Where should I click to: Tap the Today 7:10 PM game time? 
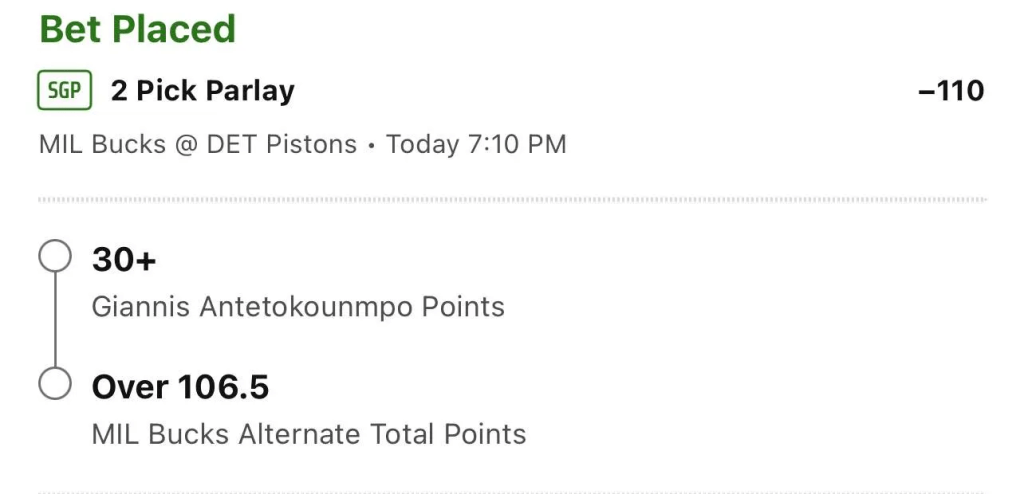click(x=476, y=144)
